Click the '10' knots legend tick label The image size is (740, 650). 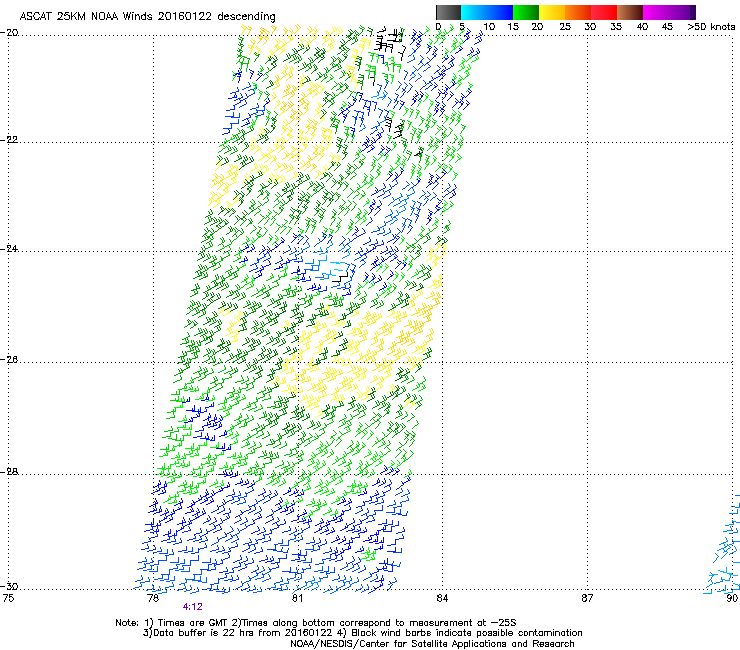489,27
